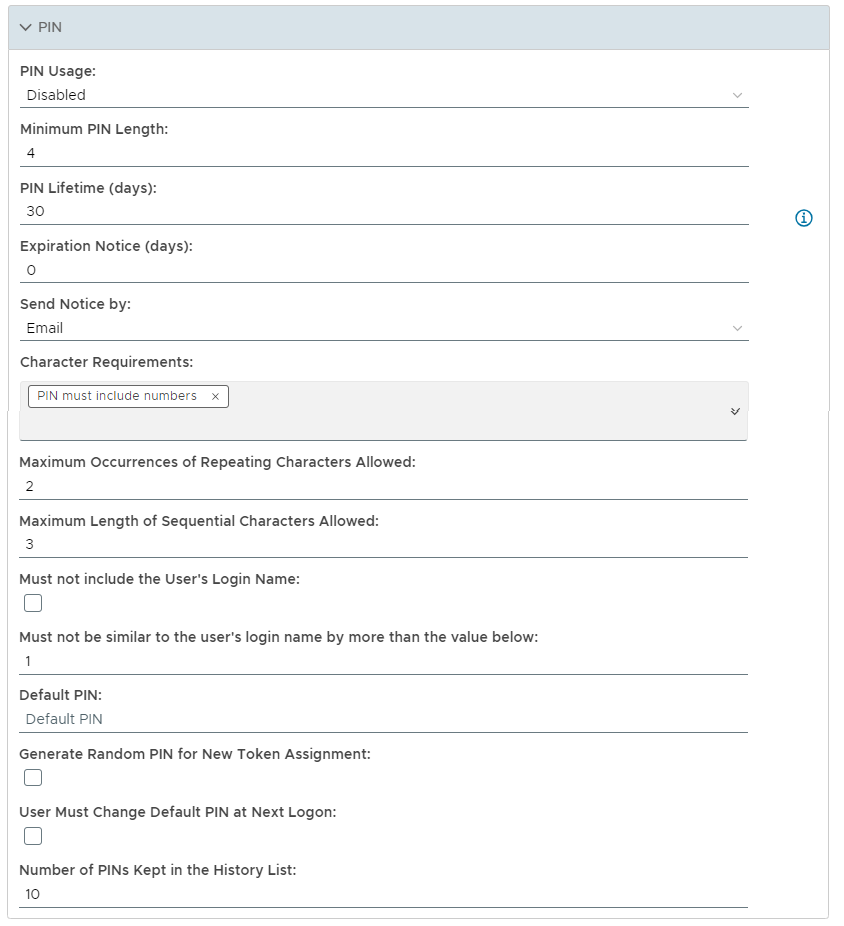Collapse the PIN section header
The width and height of the screenshot is (844, 926).
tap(26, 27)
